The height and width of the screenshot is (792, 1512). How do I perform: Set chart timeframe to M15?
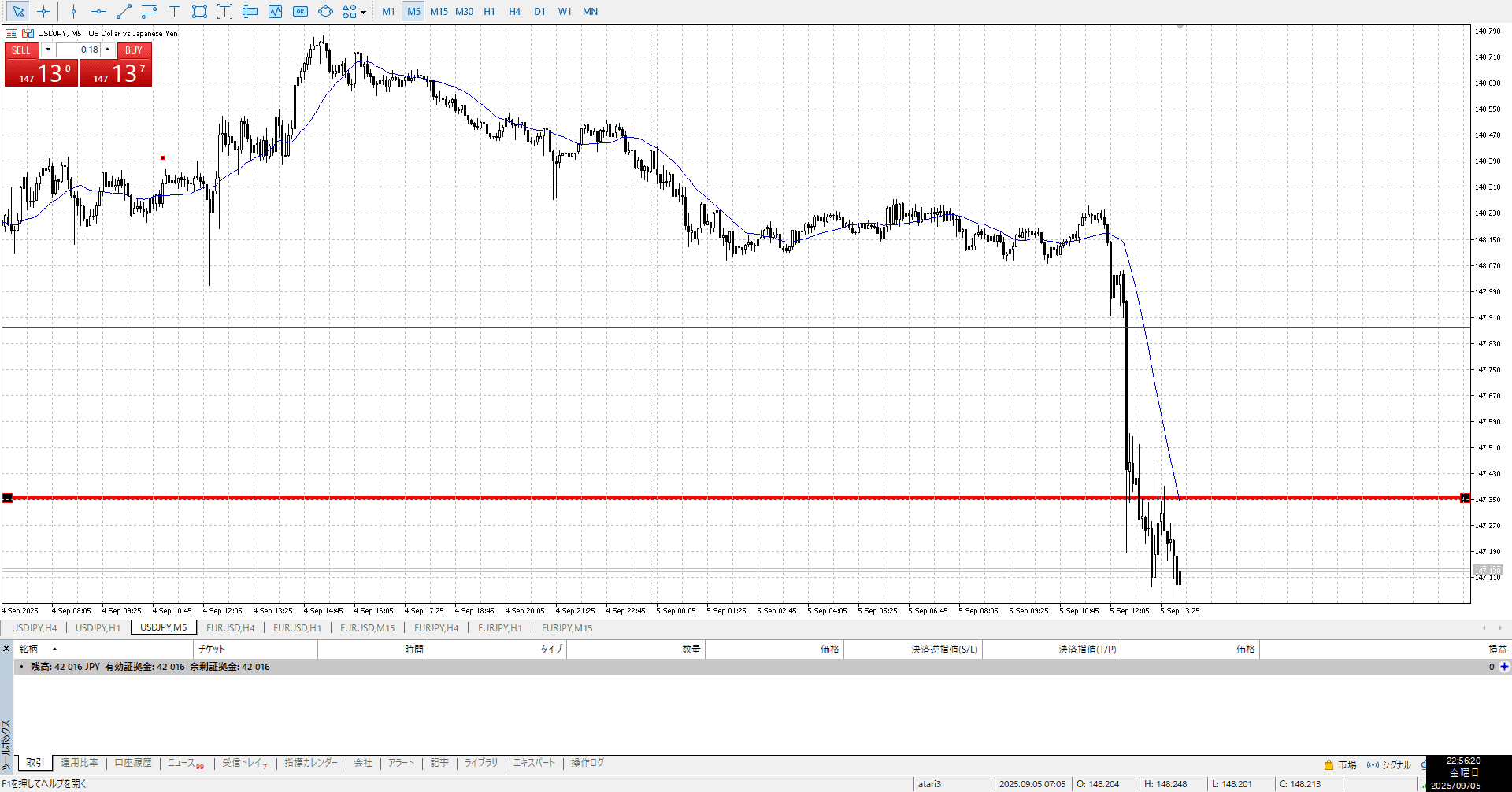pyautogui.click(x=439, y=12)
